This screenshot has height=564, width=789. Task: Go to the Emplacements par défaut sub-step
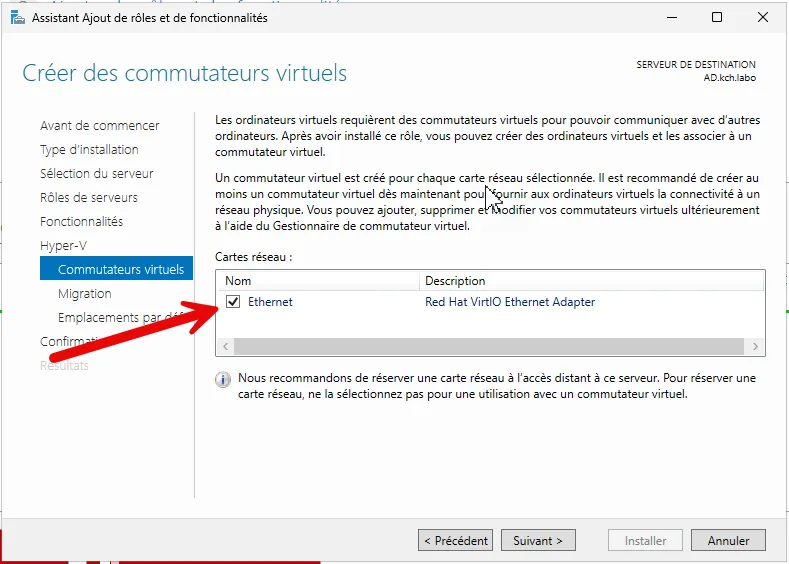pos(120,318)
